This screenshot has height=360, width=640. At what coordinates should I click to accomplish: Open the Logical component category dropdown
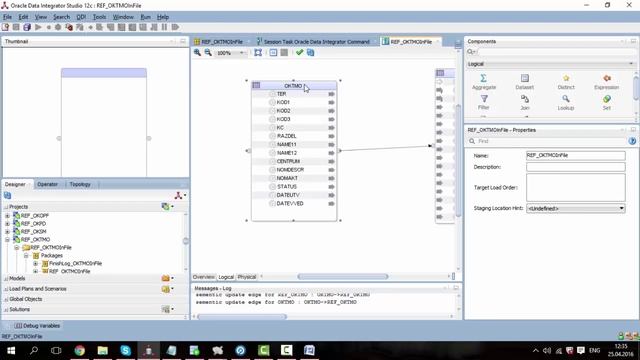pos(631,64)
